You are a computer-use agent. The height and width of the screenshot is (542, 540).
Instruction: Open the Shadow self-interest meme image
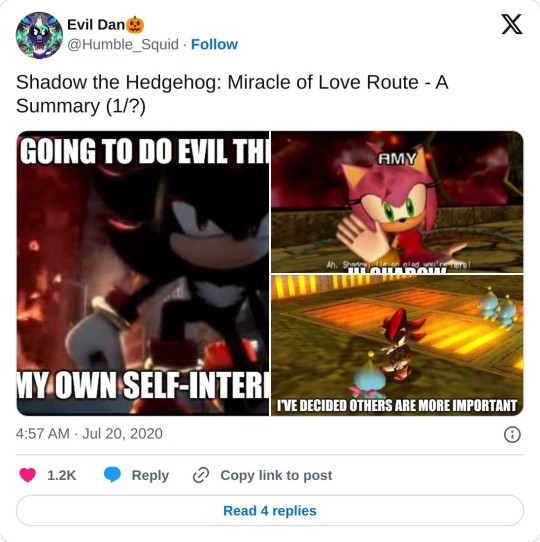point(143,273)
